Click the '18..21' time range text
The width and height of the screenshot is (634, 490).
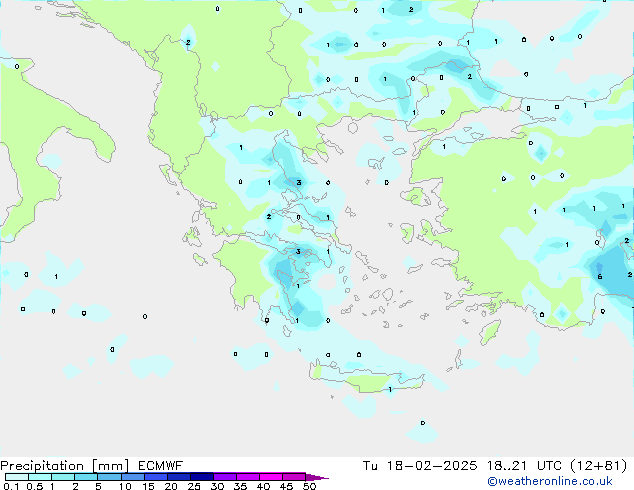(507, 466)
